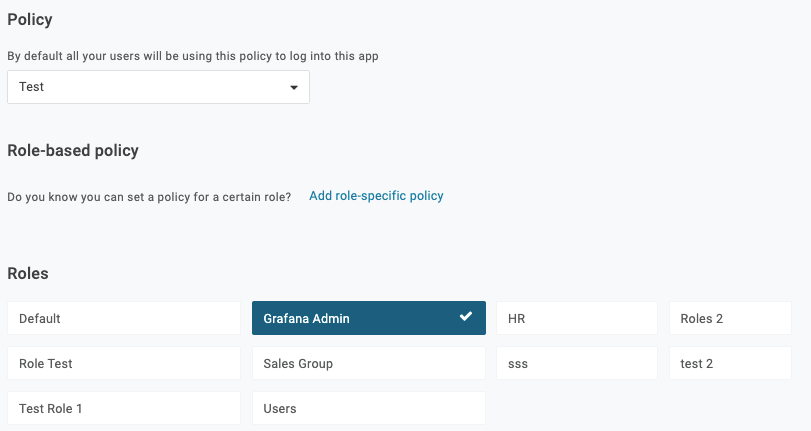
Task: Click the checkmark icon on Grafana Admin
Action: click(x=466, y=317)
